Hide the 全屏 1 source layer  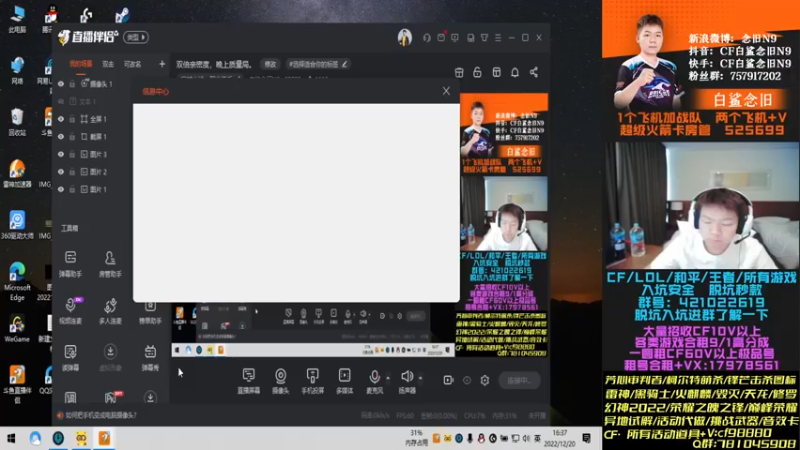click(x=61, y=119)
